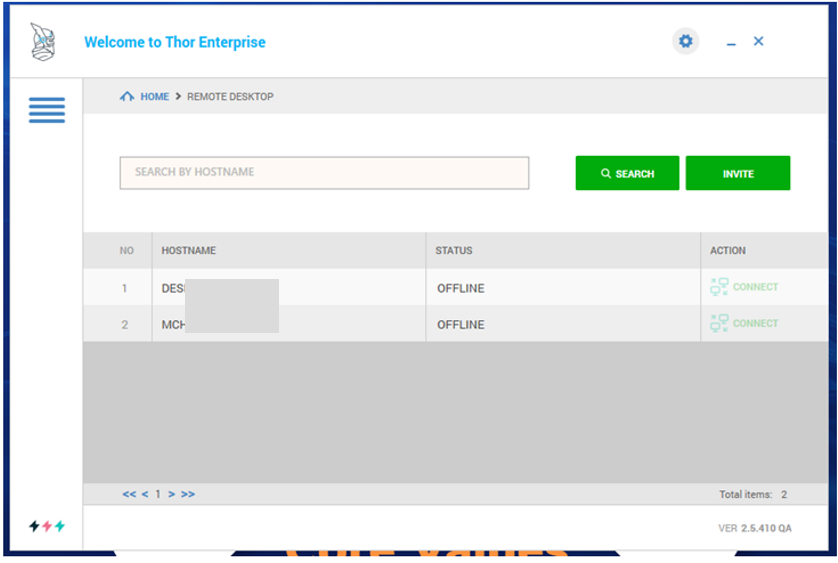Focus the Search by Hostname field
838x563 pixels.
[324, 173]
